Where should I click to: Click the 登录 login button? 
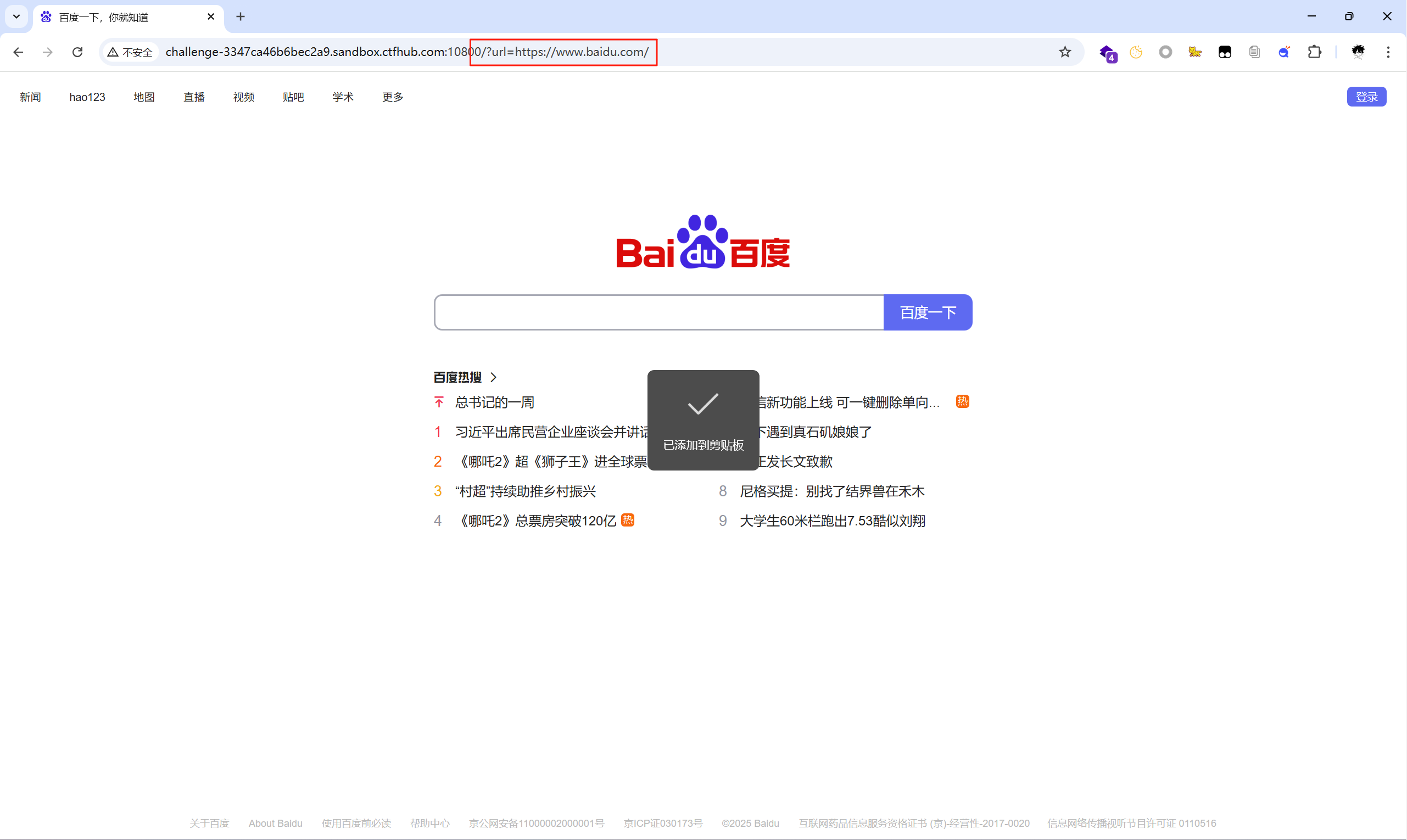[1366, 97]
